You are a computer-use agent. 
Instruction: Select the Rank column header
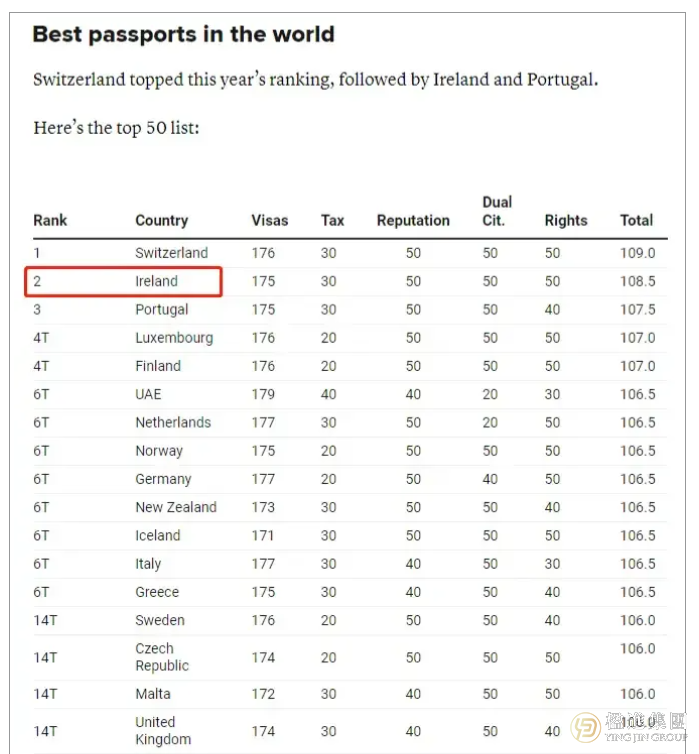click(x=50, y=221)
